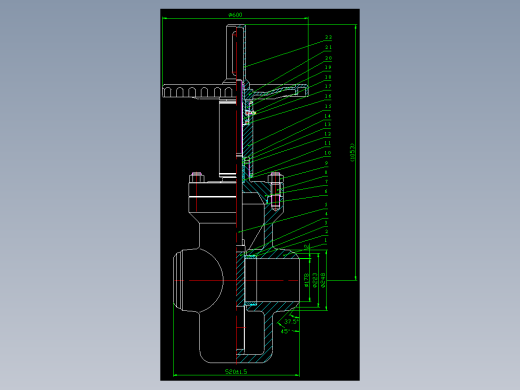The width and height of the screenshot is (520, 390).
Task: Select part callout number 2
Action: 326,231
